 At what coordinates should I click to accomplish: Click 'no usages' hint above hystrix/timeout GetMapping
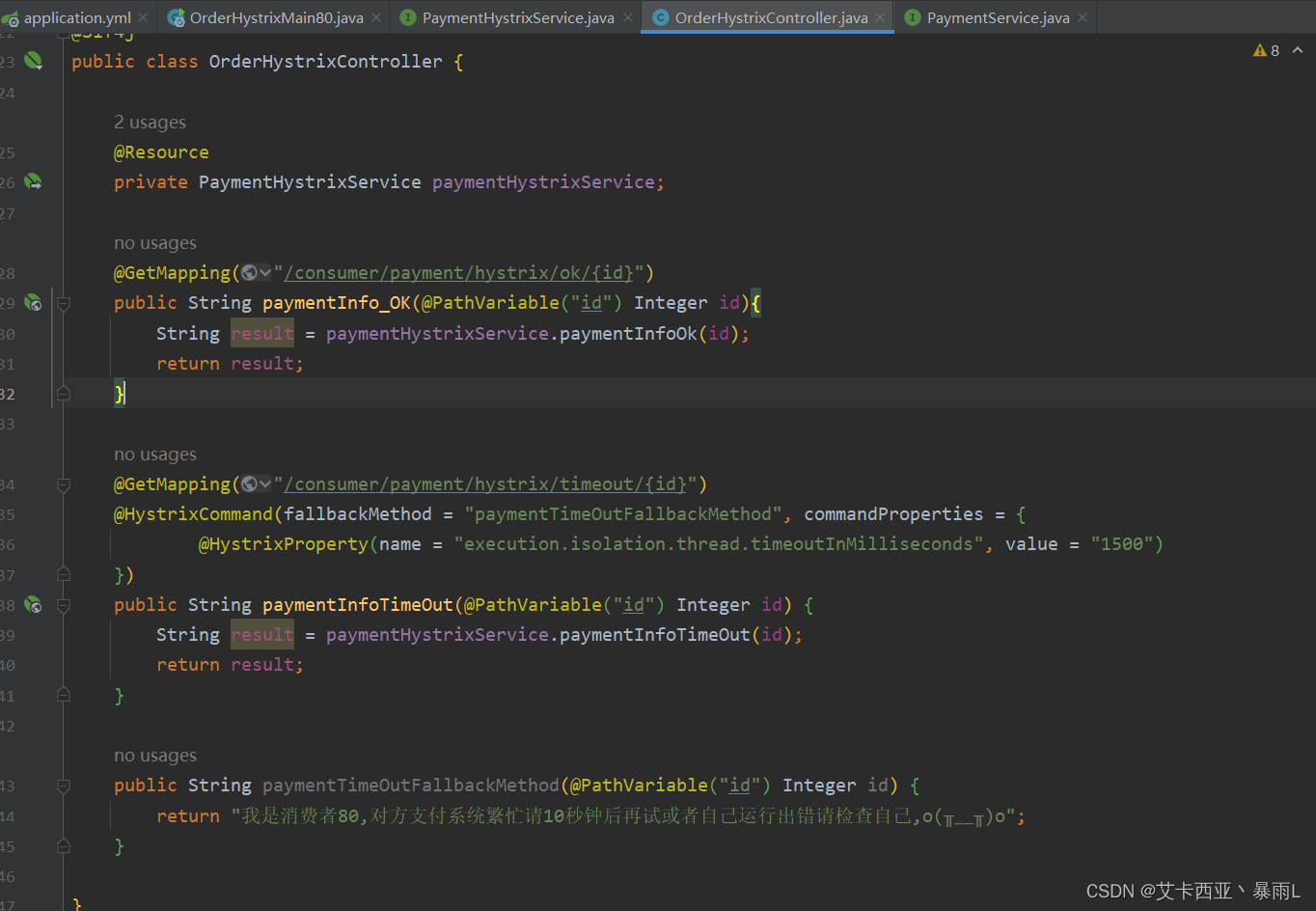155,455
